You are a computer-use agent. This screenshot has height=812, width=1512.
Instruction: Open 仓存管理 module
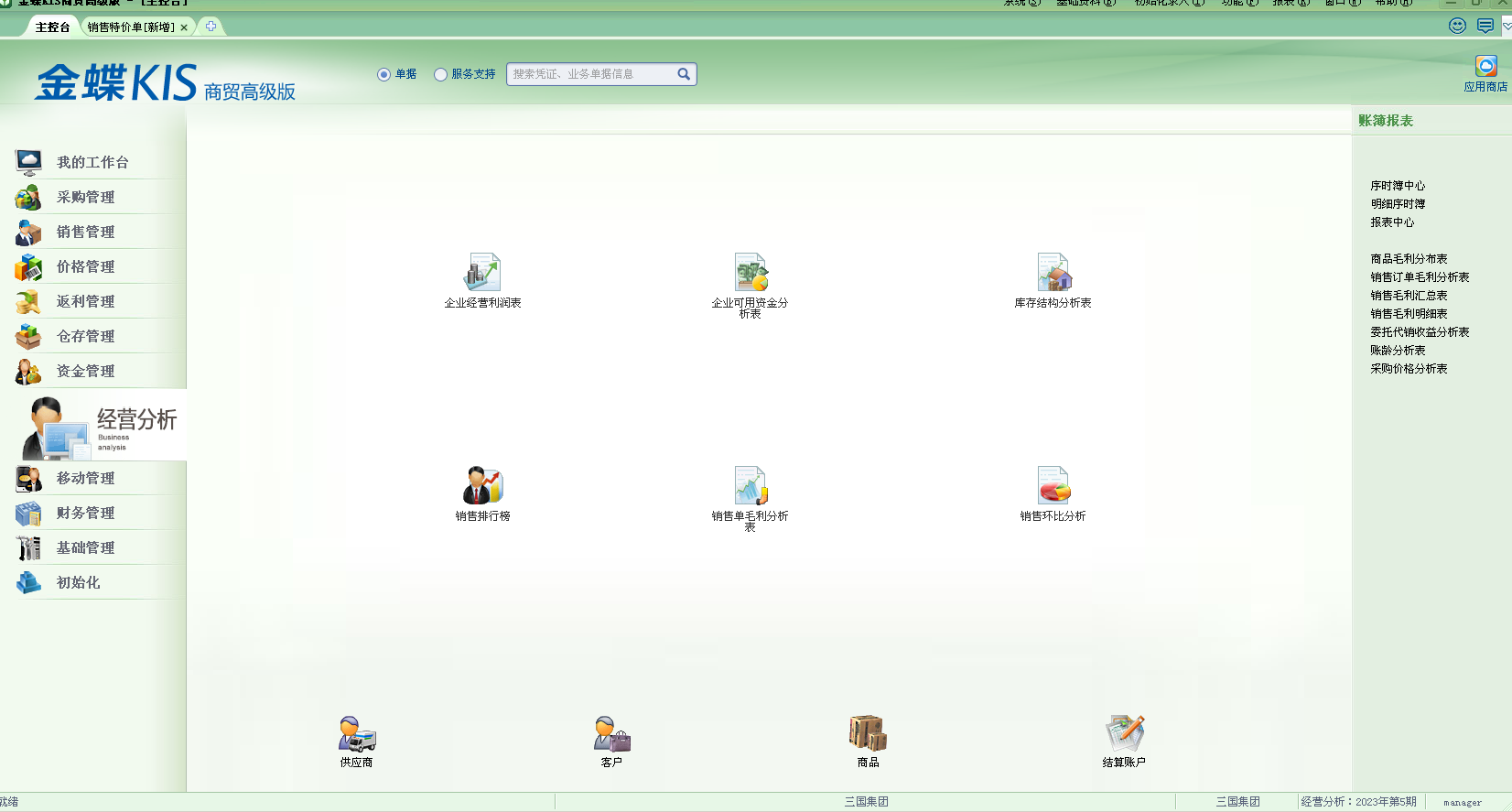(93, 336)
